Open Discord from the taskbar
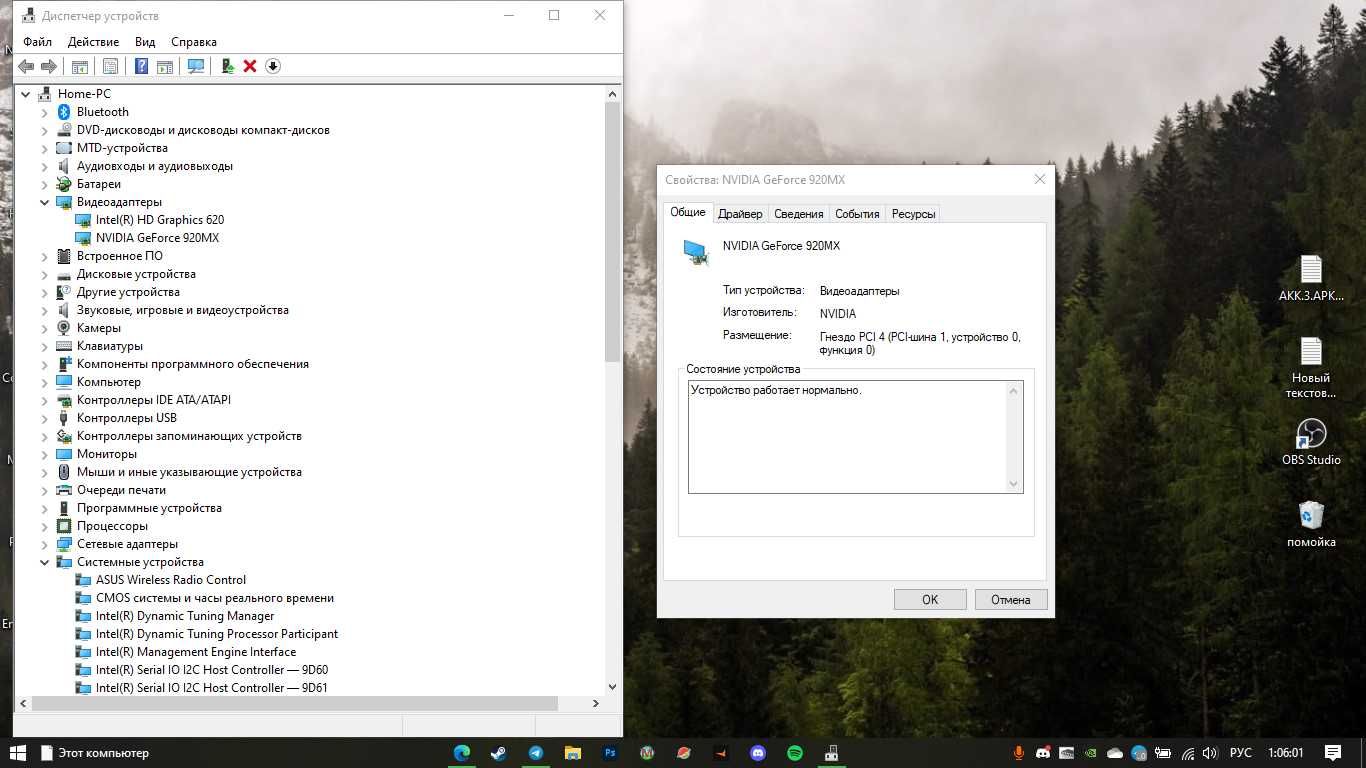Screen dimensions: 1366x768 (758, 753)
